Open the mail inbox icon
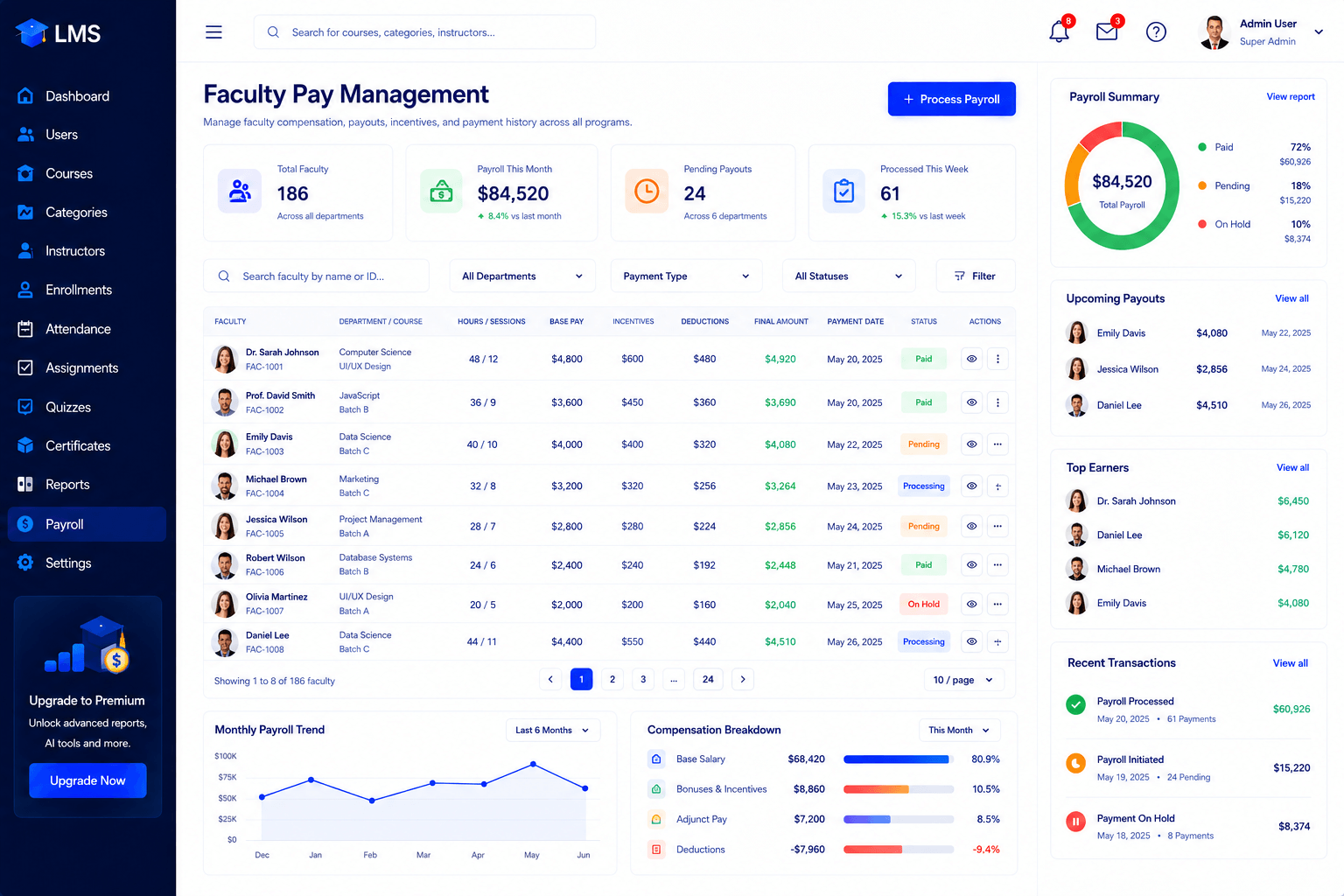The image size is (1344, 896). (x=1107, y=32)
